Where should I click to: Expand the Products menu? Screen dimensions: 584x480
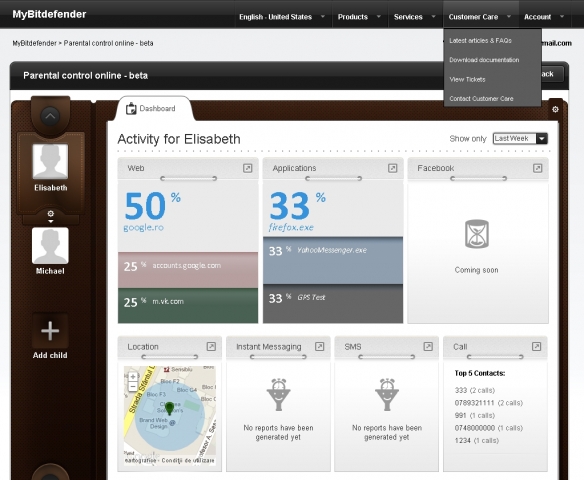(x=359, y=17)
